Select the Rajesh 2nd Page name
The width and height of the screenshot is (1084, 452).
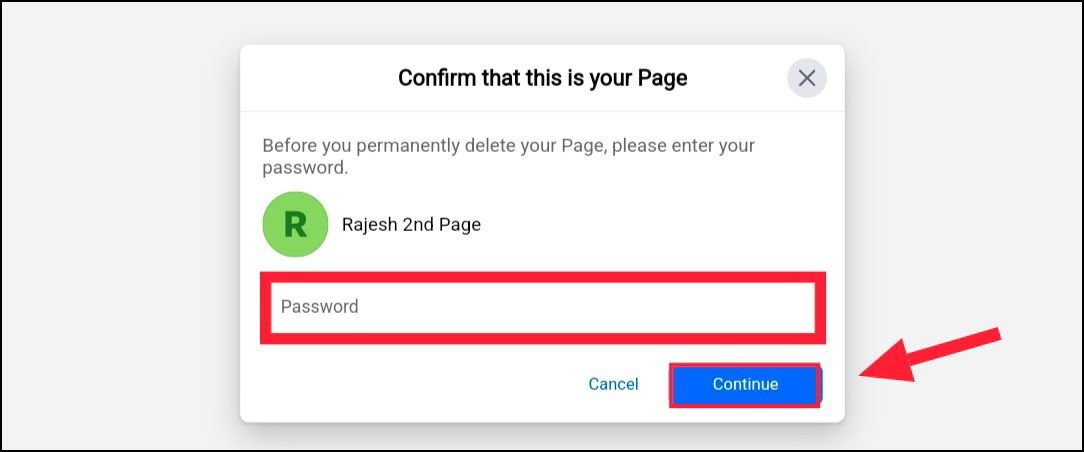point(411,225)
